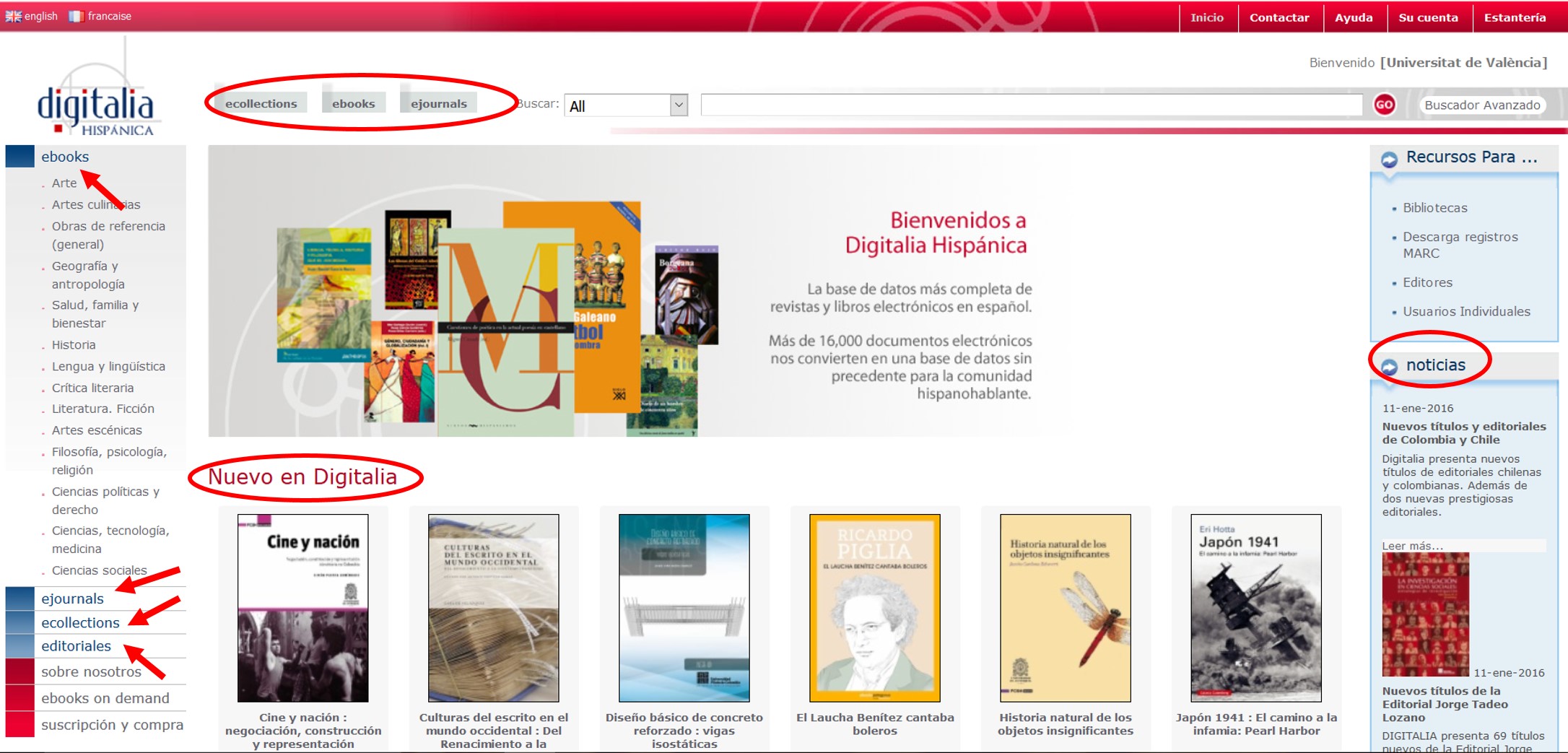The height and width of the screenshot is (753, 1568).
Task: Open Culturas del escrito book cover
Action: pyautogui.click(x=494, y=608)
